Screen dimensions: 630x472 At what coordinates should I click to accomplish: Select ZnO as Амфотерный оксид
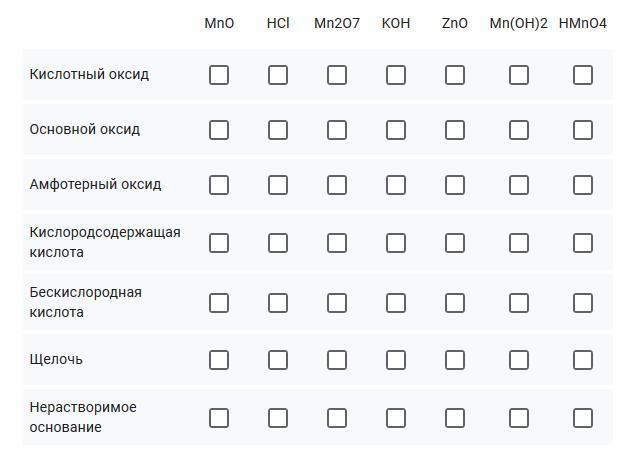click(455, 185)
